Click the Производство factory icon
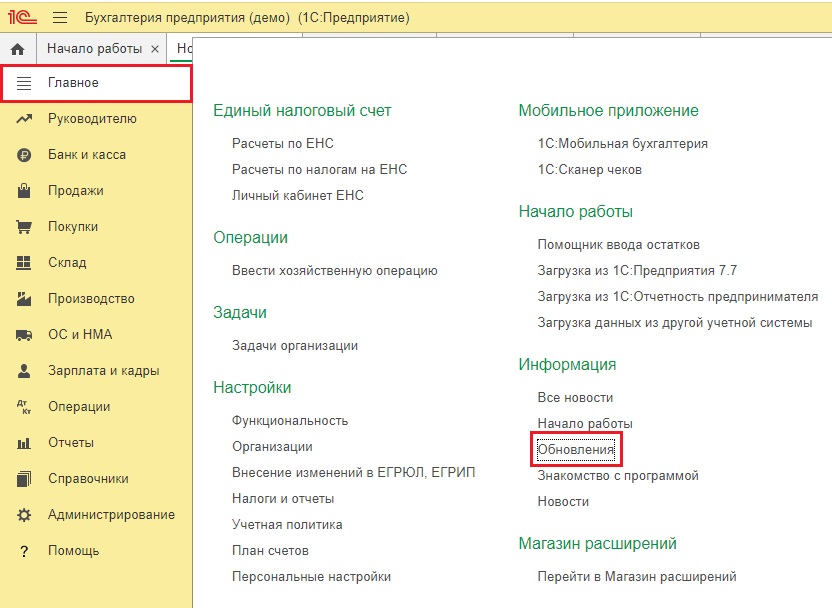This screenshot has height=608, width=832. click(x=24, y=299)
